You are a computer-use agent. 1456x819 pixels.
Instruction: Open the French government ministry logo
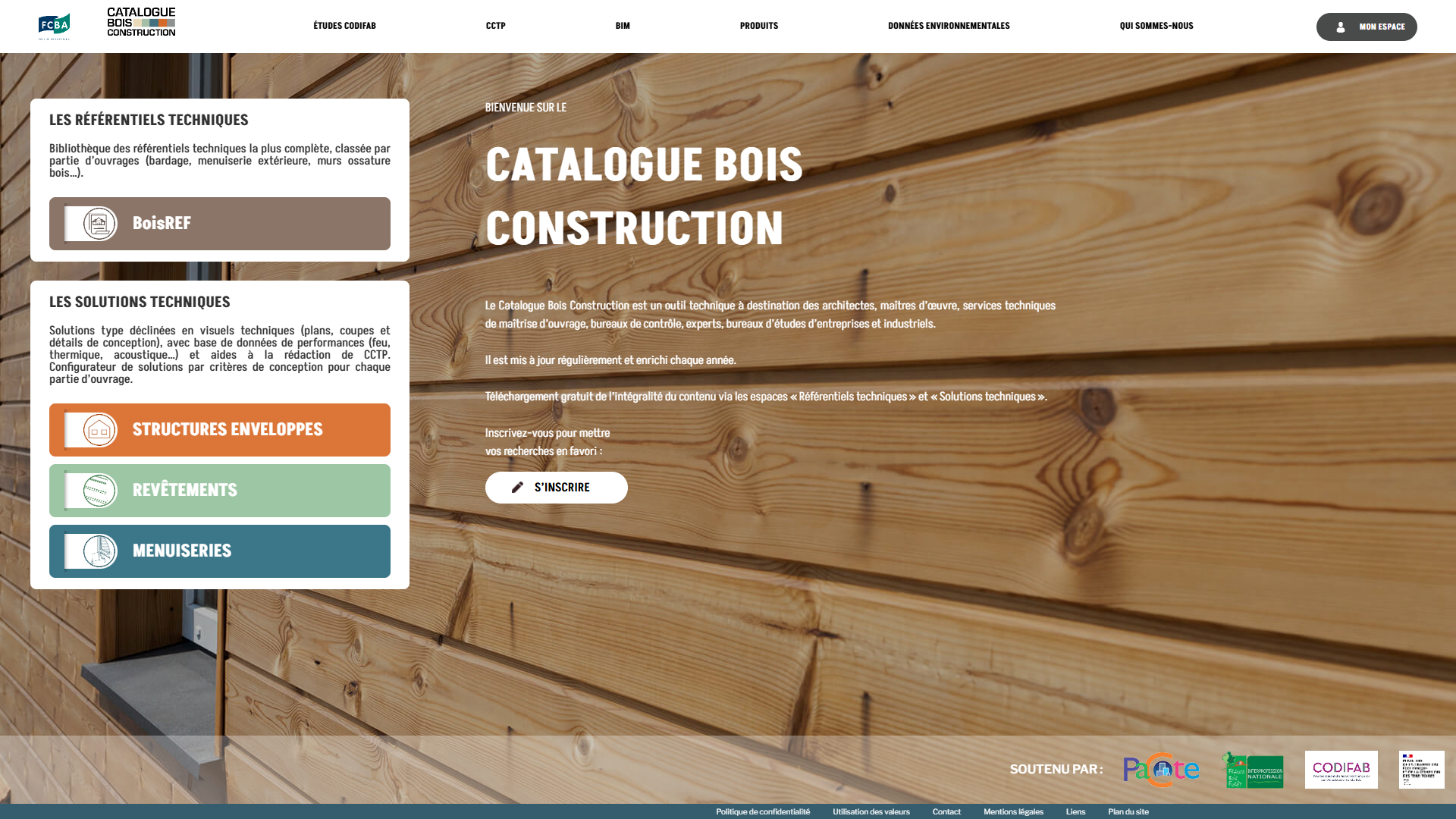1421,770
